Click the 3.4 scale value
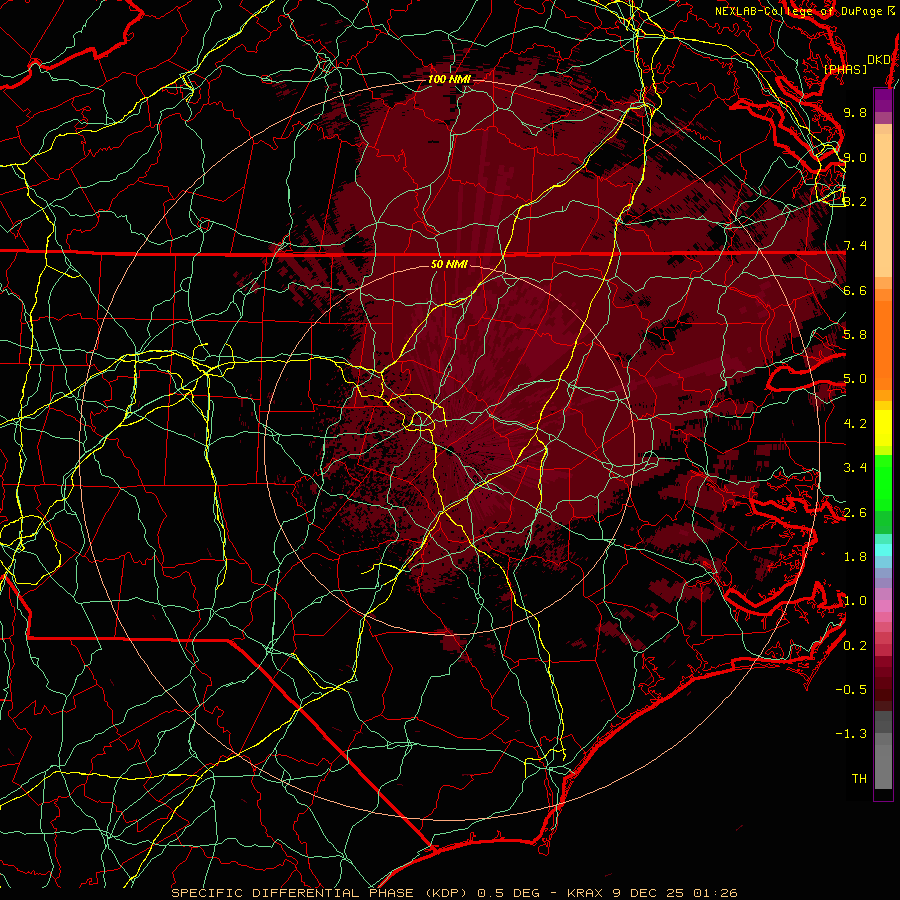 point(855,468)
